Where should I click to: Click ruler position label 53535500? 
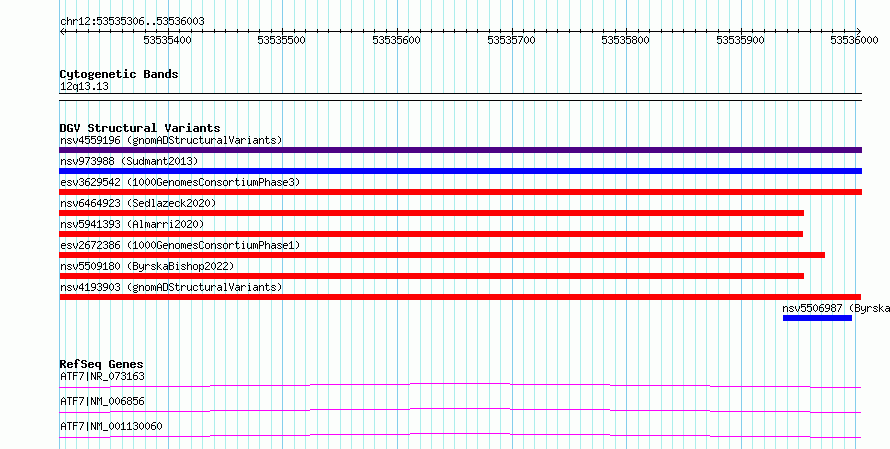point(282,40)
